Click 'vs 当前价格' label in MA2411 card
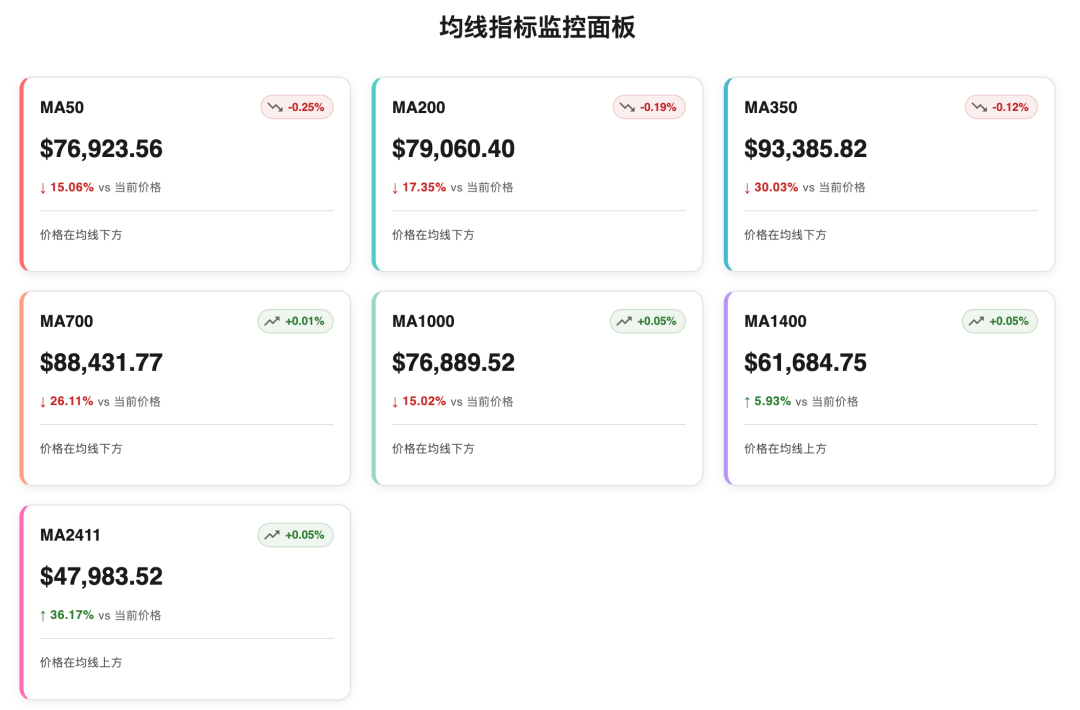Image resolution: width=1080 pixels, height=710 pixels. point(129,616)
